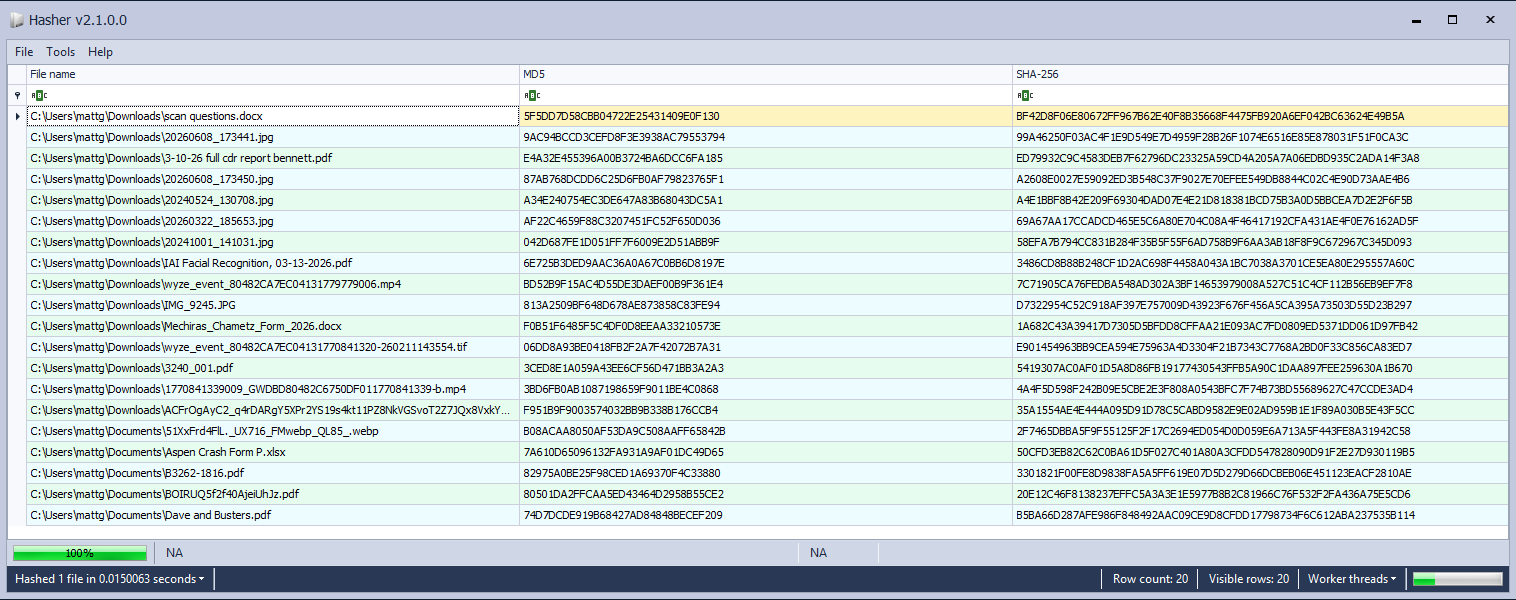Click the MD5 hash of 3240_001.pdf
The width and height of the screenshot is (1516, 600).
click(766, 369)
